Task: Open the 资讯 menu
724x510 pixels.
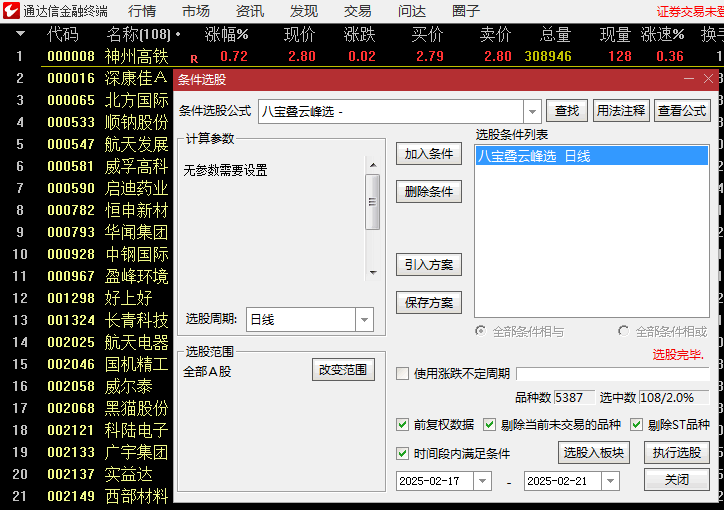Action: coord(250,11)
